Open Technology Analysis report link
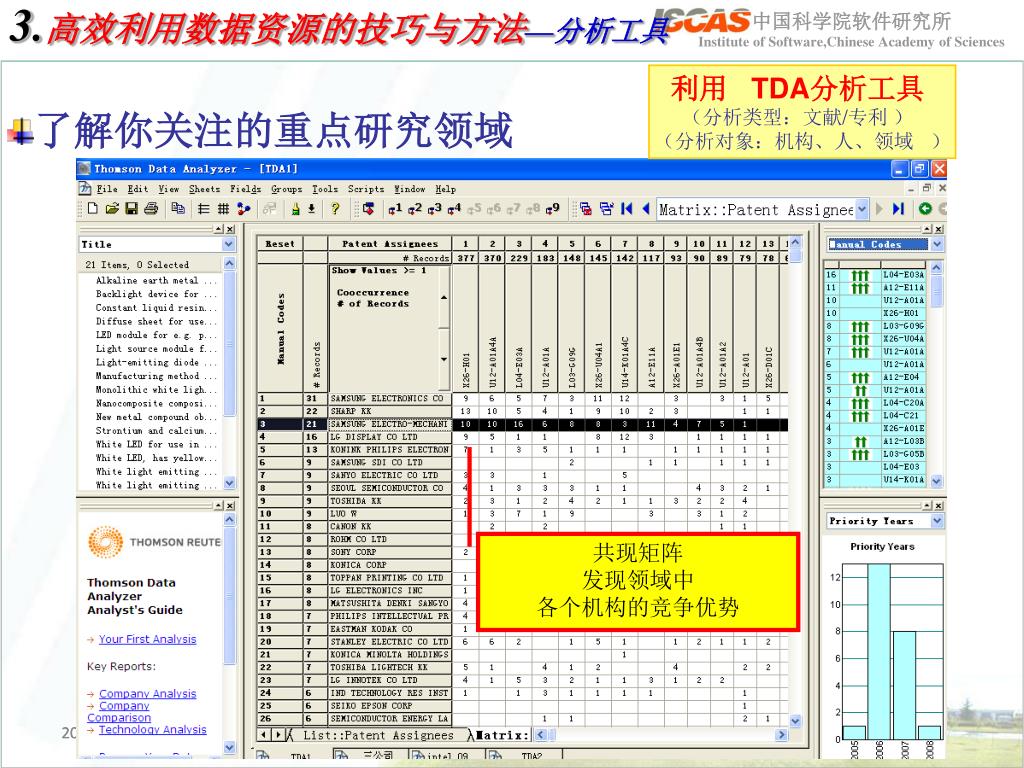The width and height of the screenshot is (1024, 768). pos(153,729)
